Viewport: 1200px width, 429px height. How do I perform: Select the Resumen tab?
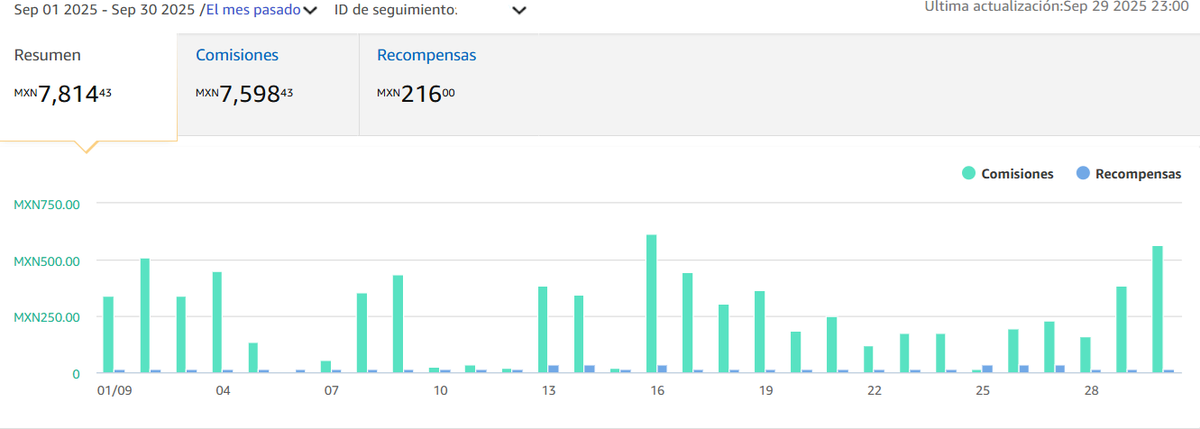pyautogui.click(x=89, y=85)
